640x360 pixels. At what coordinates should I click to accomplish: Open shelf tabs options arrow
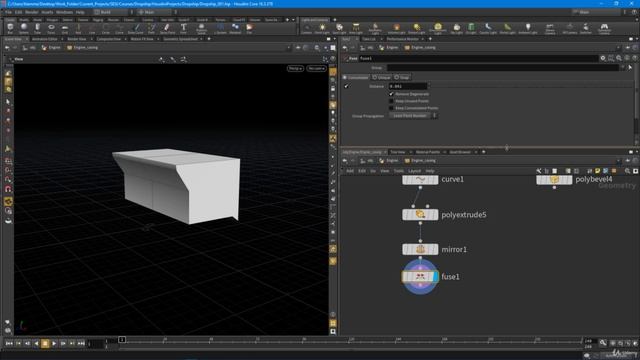pyautogui.click(x=293, y=20)
